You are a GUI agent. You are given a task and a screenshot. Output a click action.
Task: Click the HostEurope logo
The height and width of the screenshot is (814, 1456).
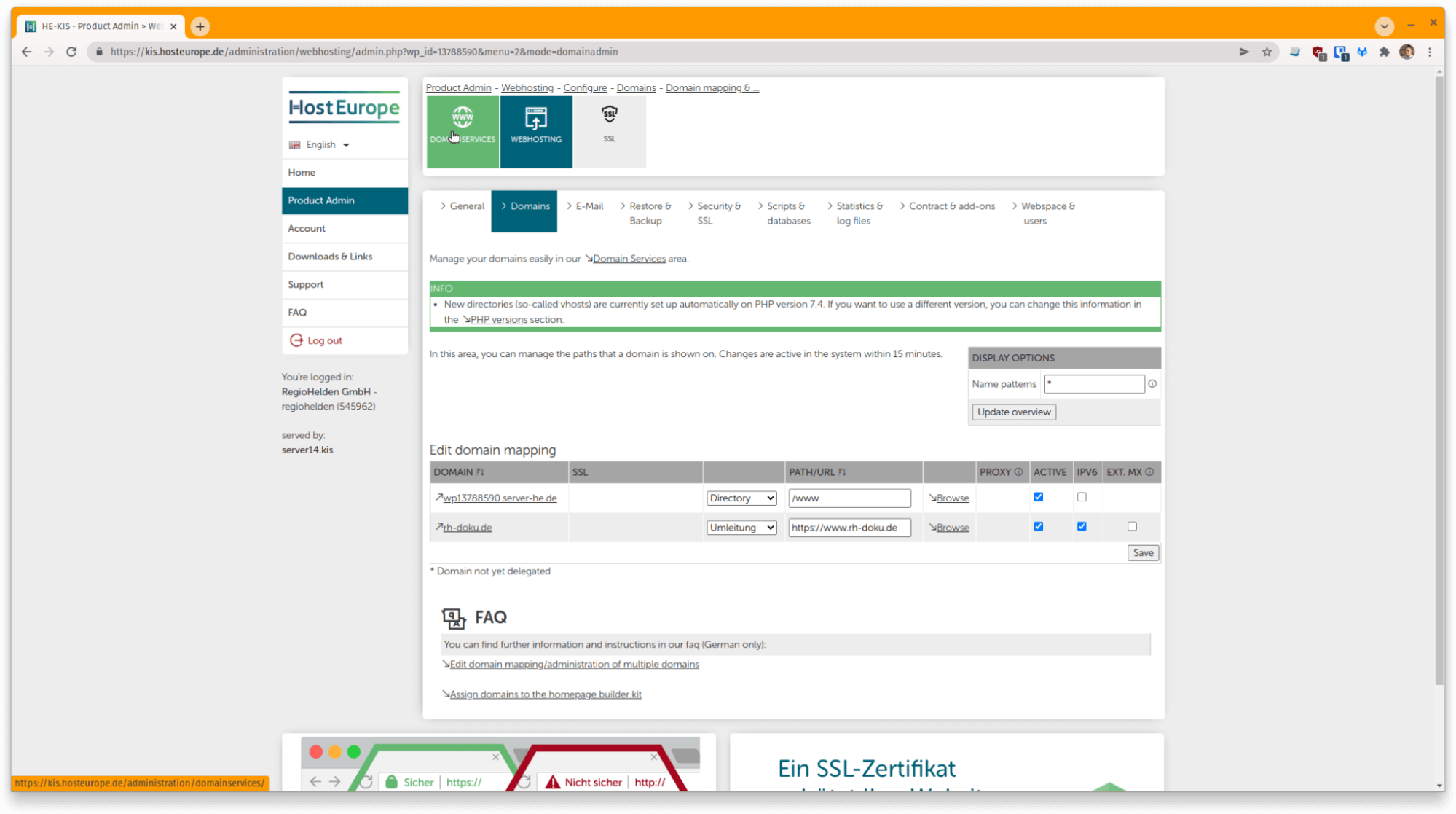(x=345, y=108)
